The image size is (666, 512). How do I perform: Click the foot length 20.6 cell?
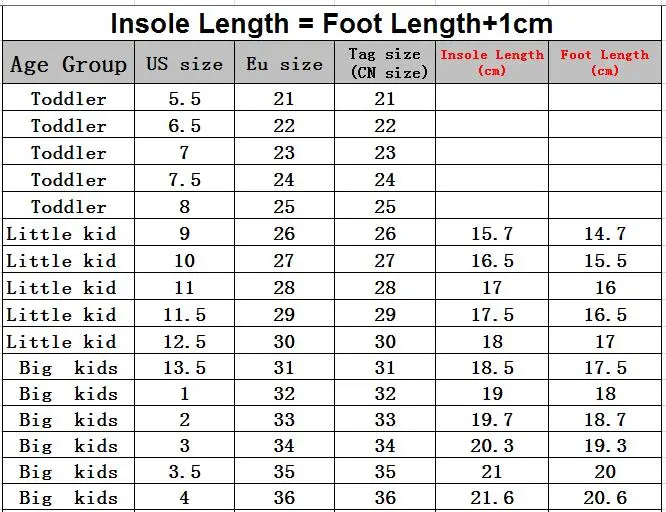(x=605, y=497)
